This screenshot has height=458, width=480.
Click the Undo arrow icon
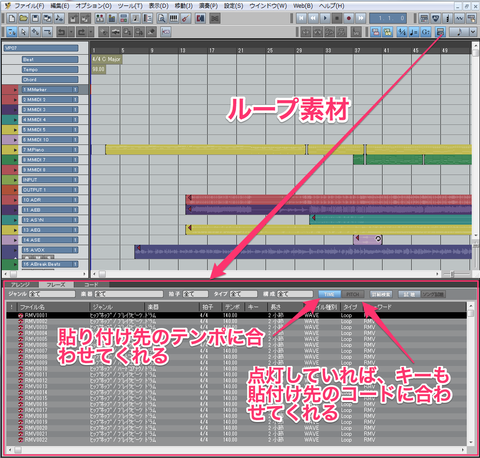[61, 32]
